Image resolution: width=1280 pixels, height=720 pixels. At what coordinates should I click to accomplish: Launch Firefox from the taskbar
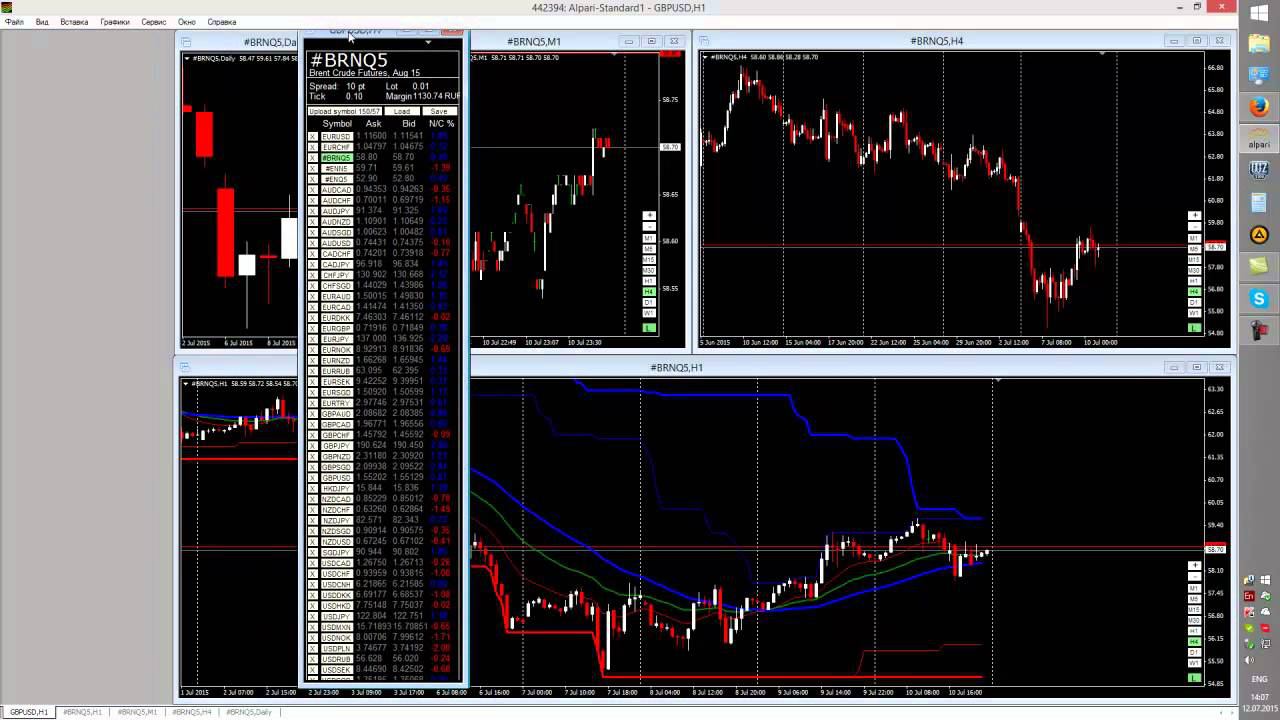click(1259, 106)
